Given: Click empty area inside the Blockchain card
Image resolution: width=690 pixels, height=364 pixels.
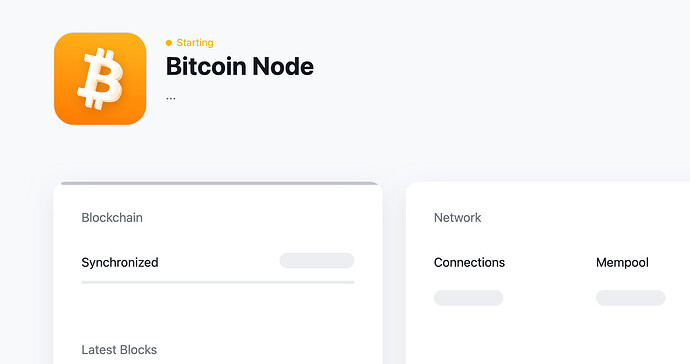Looking at the screenshot, I should click(220, 315).
